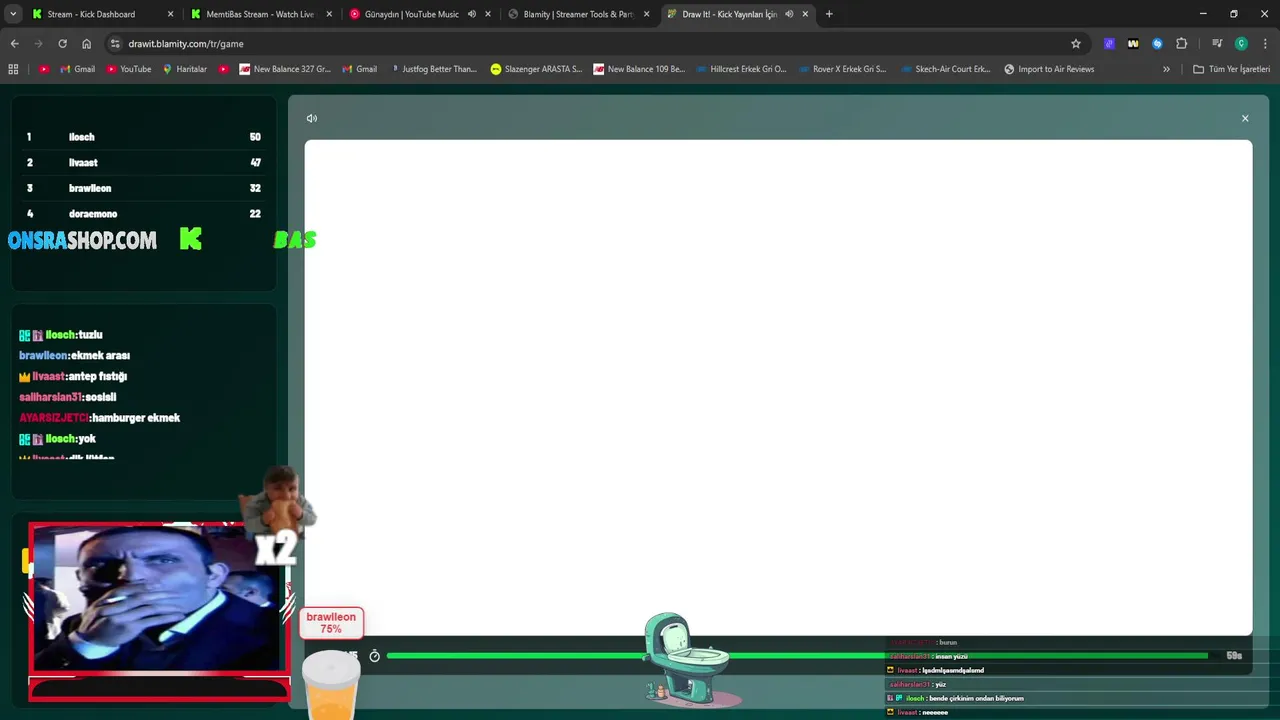Viewport: 1280px width, 720px height.
Task: Go back to previous page
Action: click(x=14, y=44)
